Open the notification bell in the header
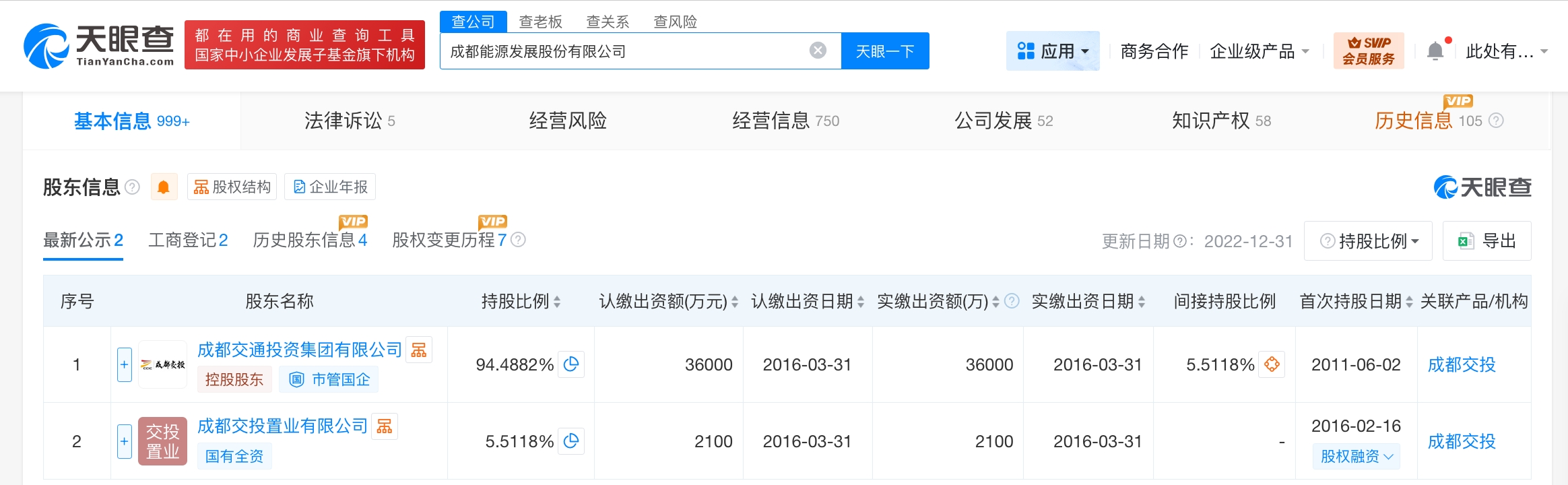This screenshot has height=485, width=1568. (1435, 51)
